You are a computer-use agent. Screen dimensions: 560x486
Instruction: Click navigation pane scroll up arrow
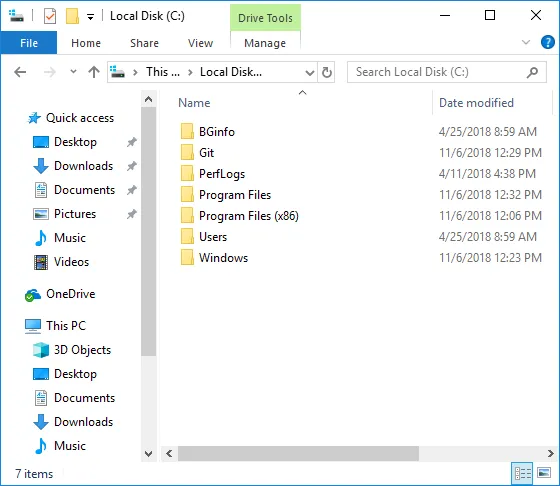tap(149, 100)
